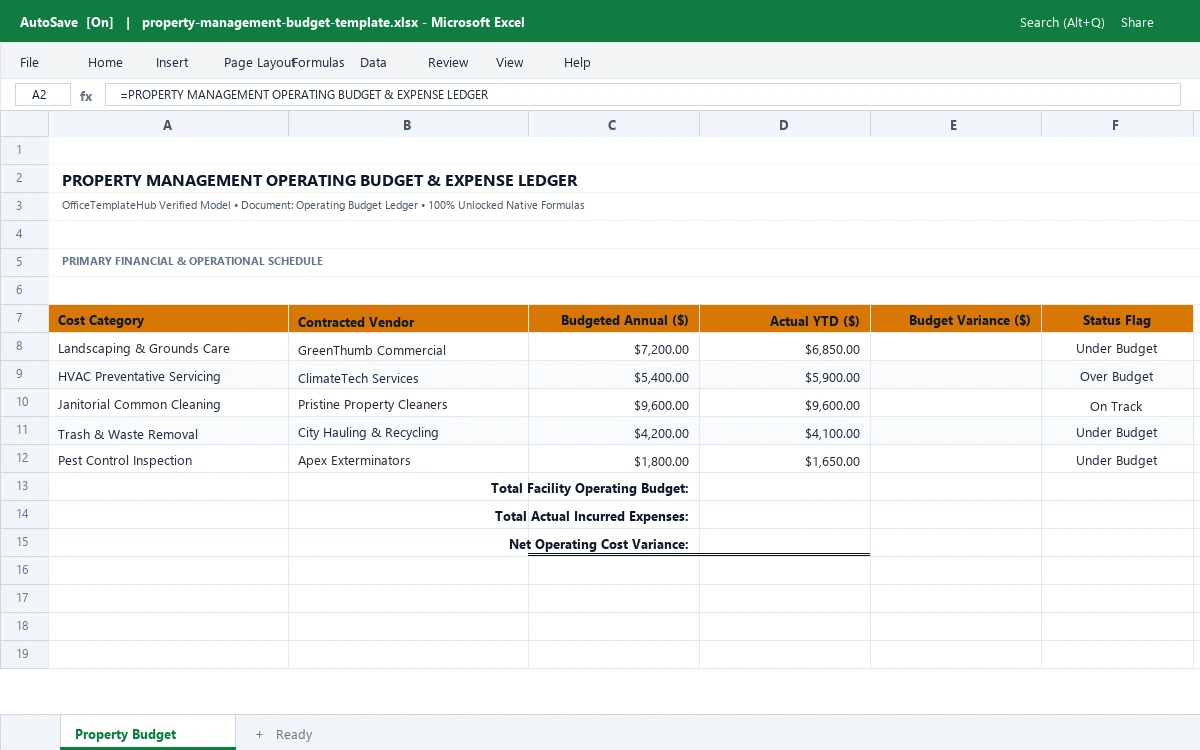Click the fx insert function icon
Image resolution: width=1200 pixels, height=750 pixels.
[x=86, y=96]
